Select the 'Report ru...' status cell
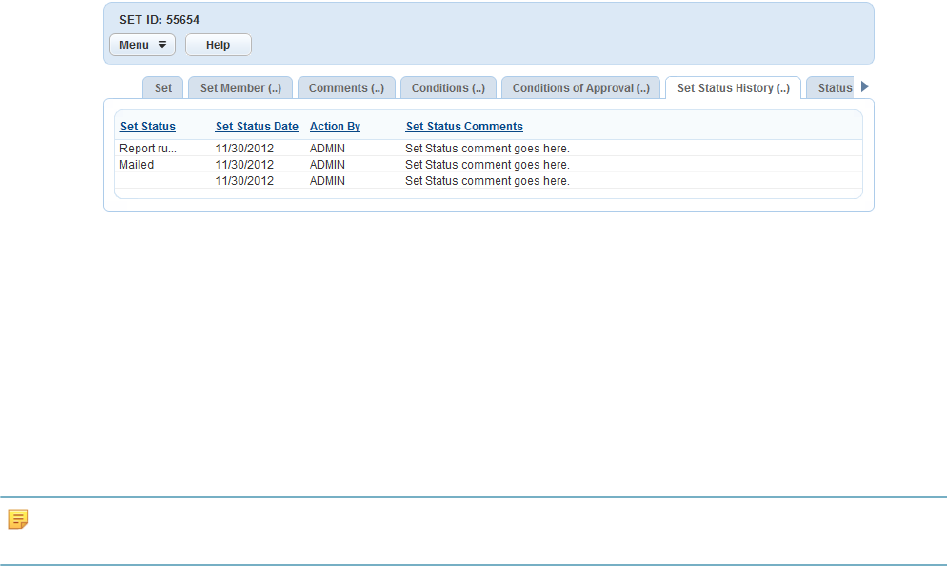The width and height of the screenshot is (947, 566). (148, 148)
